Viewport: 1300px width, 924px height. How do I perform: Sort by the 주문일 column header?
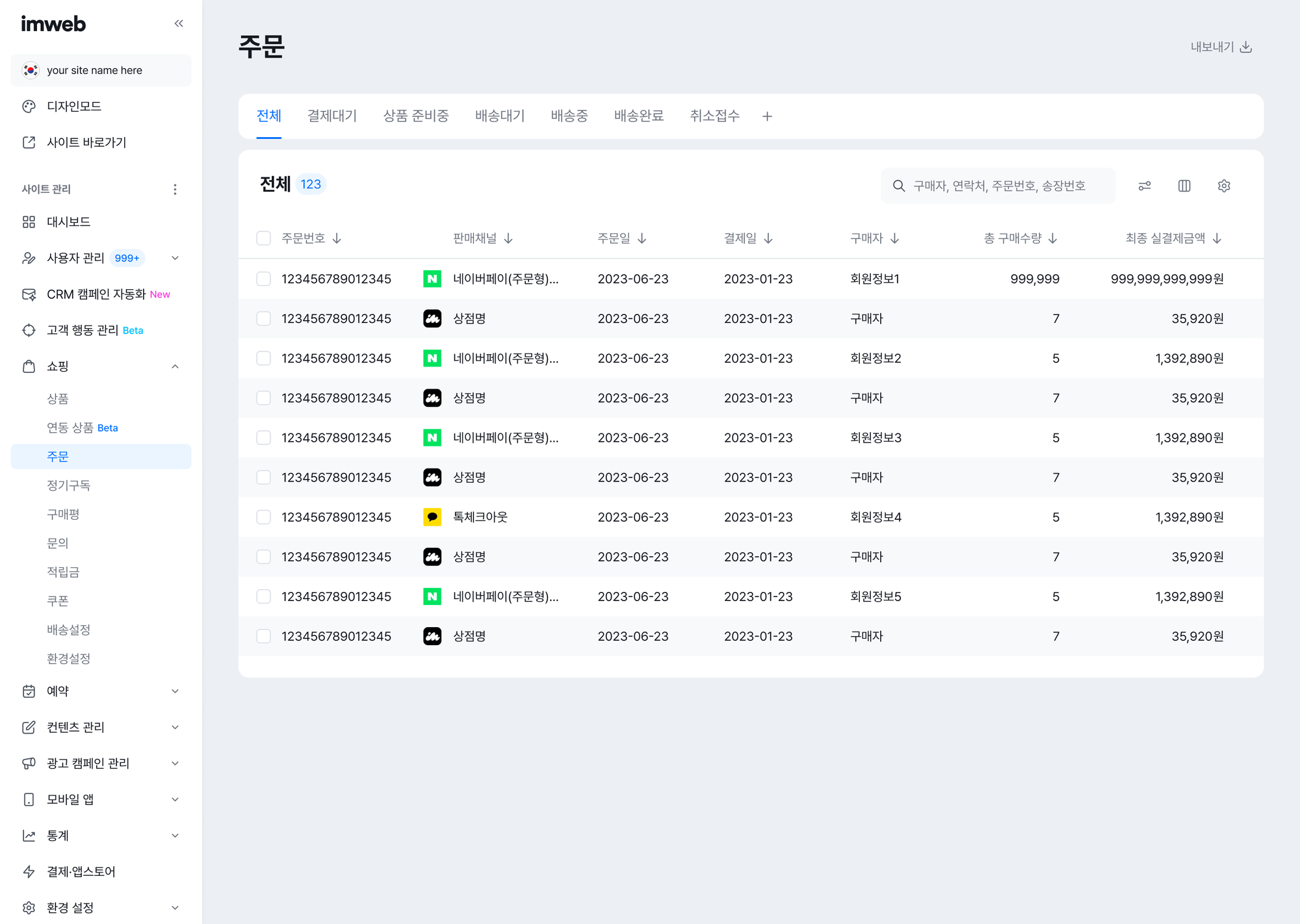(x=622, y=238)
